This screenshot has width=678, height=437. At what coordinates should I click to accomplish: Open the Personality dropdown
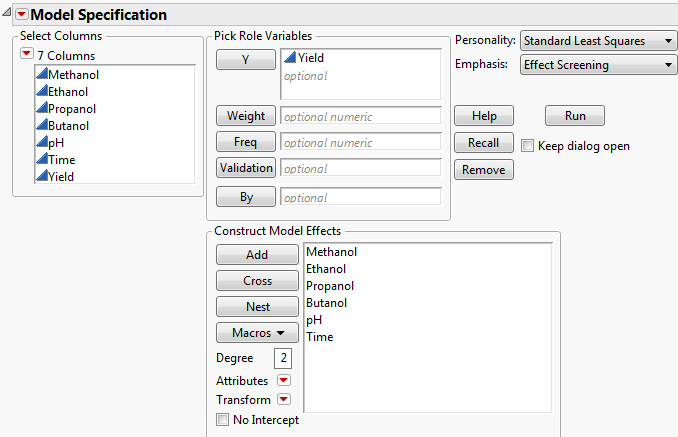coord(599,41)
